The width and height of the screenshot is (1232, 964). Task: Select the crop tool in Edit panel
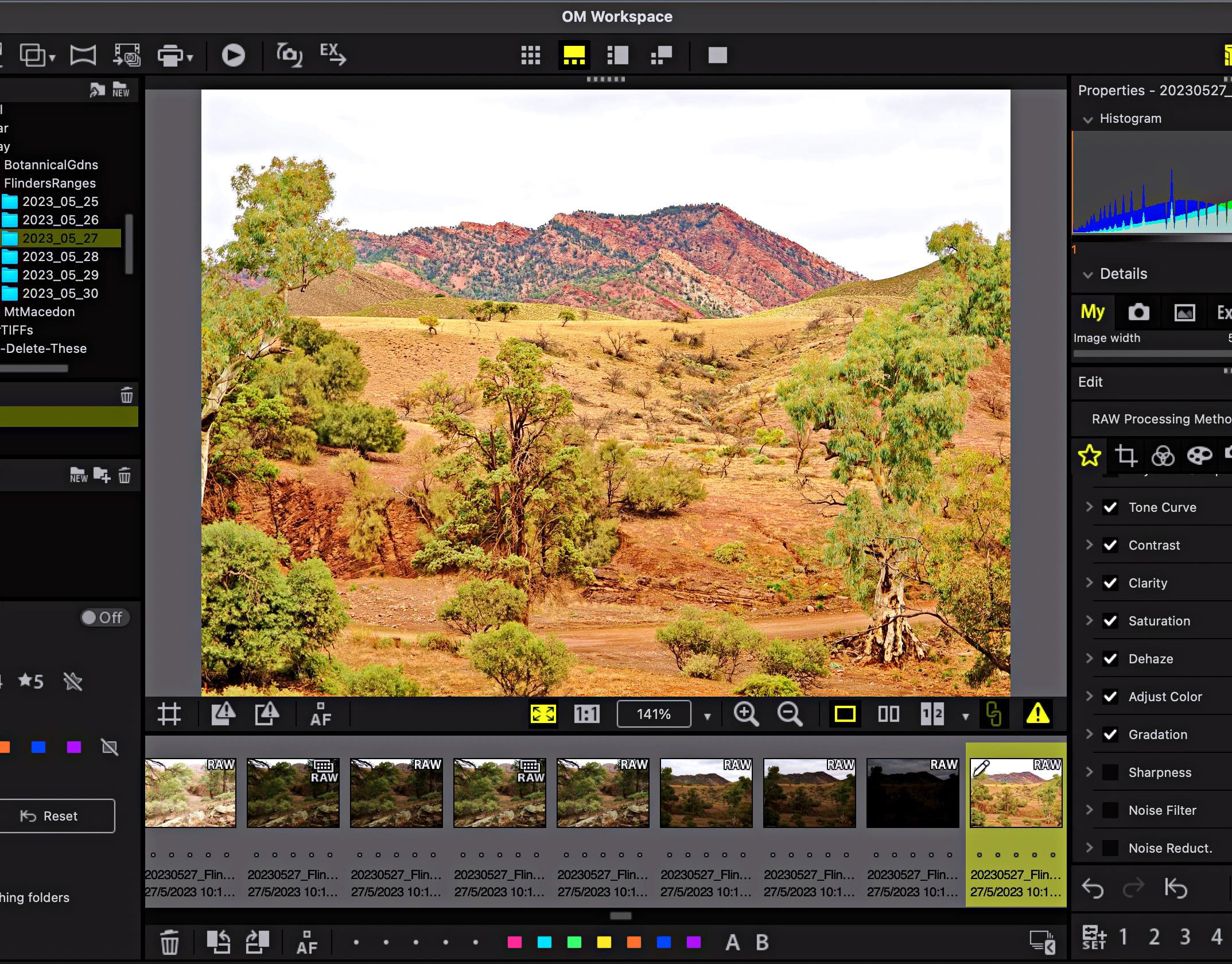1125,456
